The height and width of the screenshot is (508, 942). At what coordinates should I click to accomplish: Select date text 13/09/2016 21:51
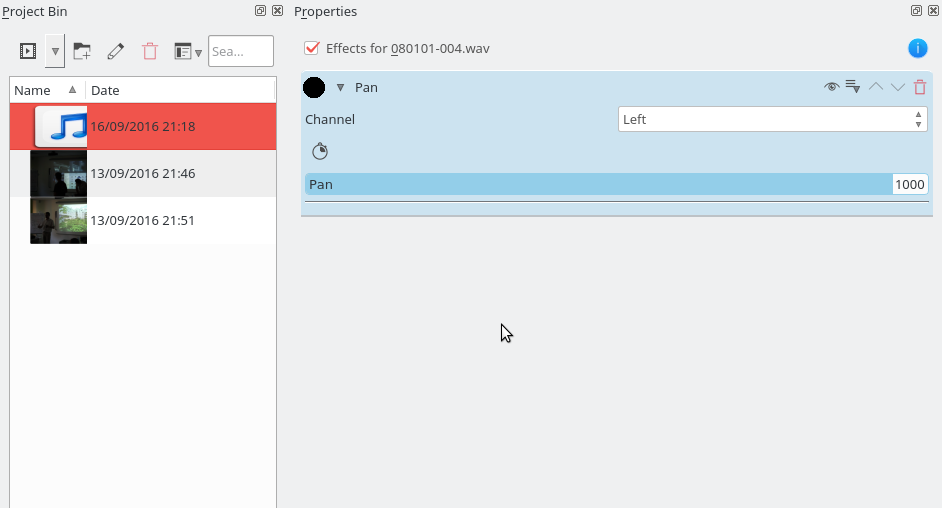142,220
